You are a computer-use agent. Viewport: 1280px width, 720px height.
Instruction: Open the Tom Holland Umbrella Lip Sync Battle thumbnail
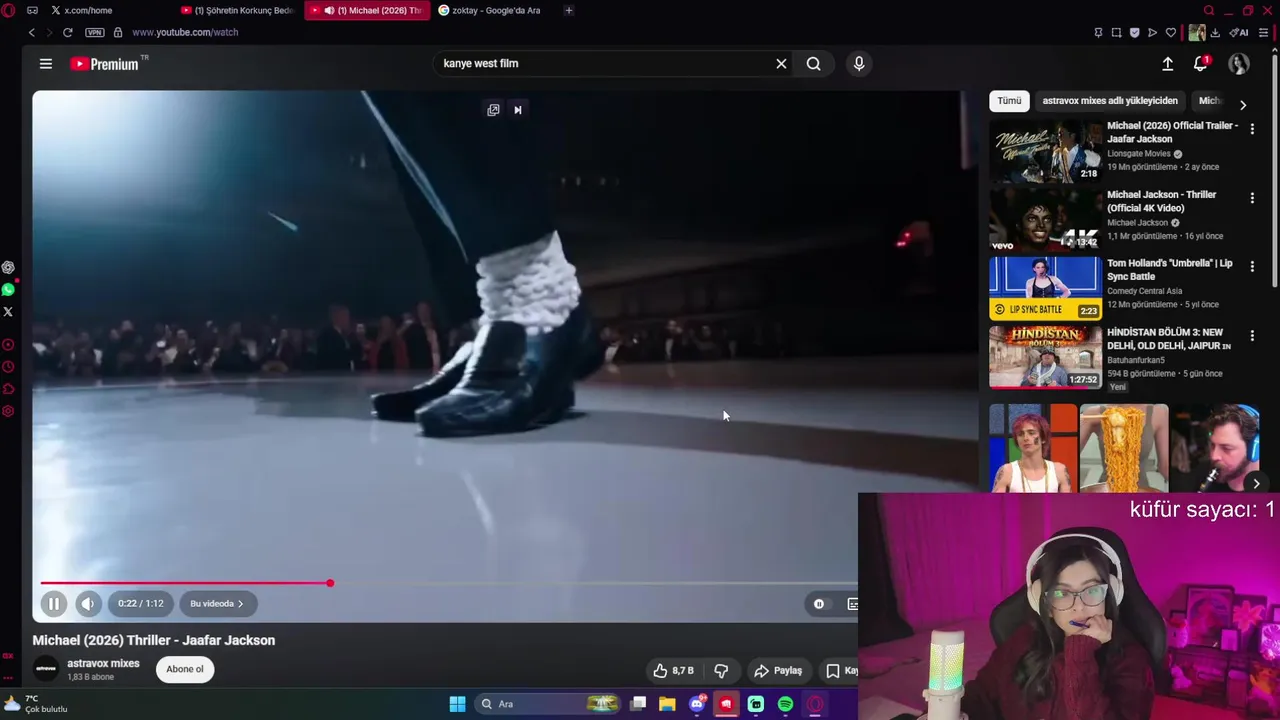[x=1045, y=288]
